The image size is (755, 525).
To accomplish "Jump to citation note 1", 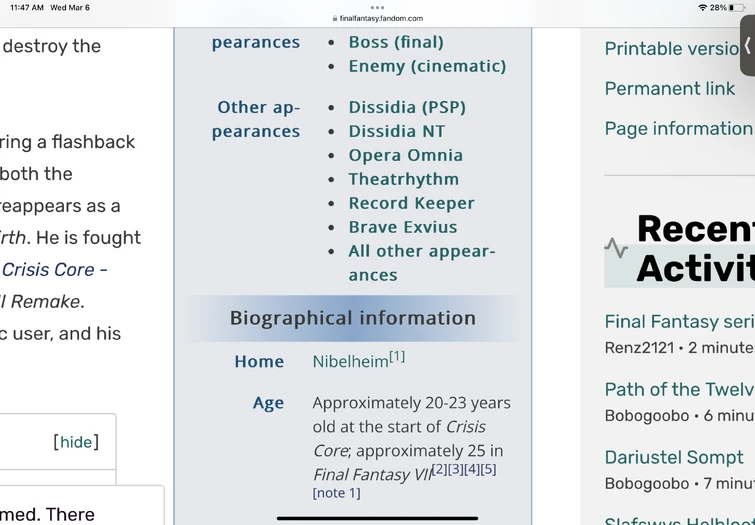I will [x=336, y=493].
